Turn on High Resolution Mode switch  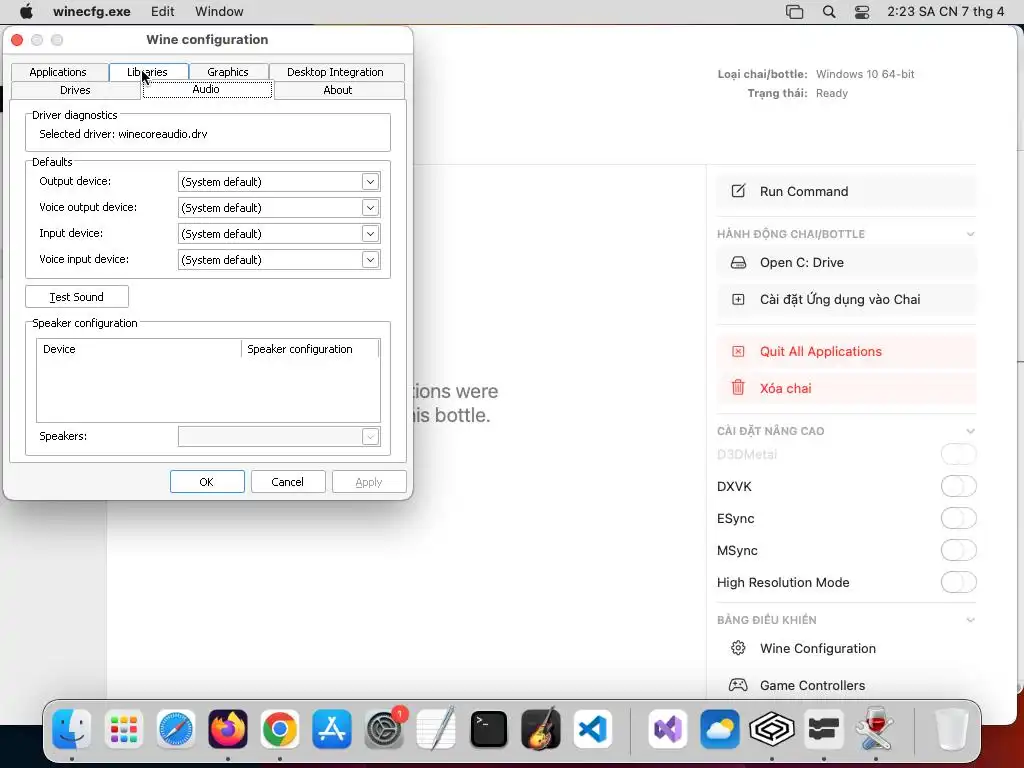click(x=959, y=583)
